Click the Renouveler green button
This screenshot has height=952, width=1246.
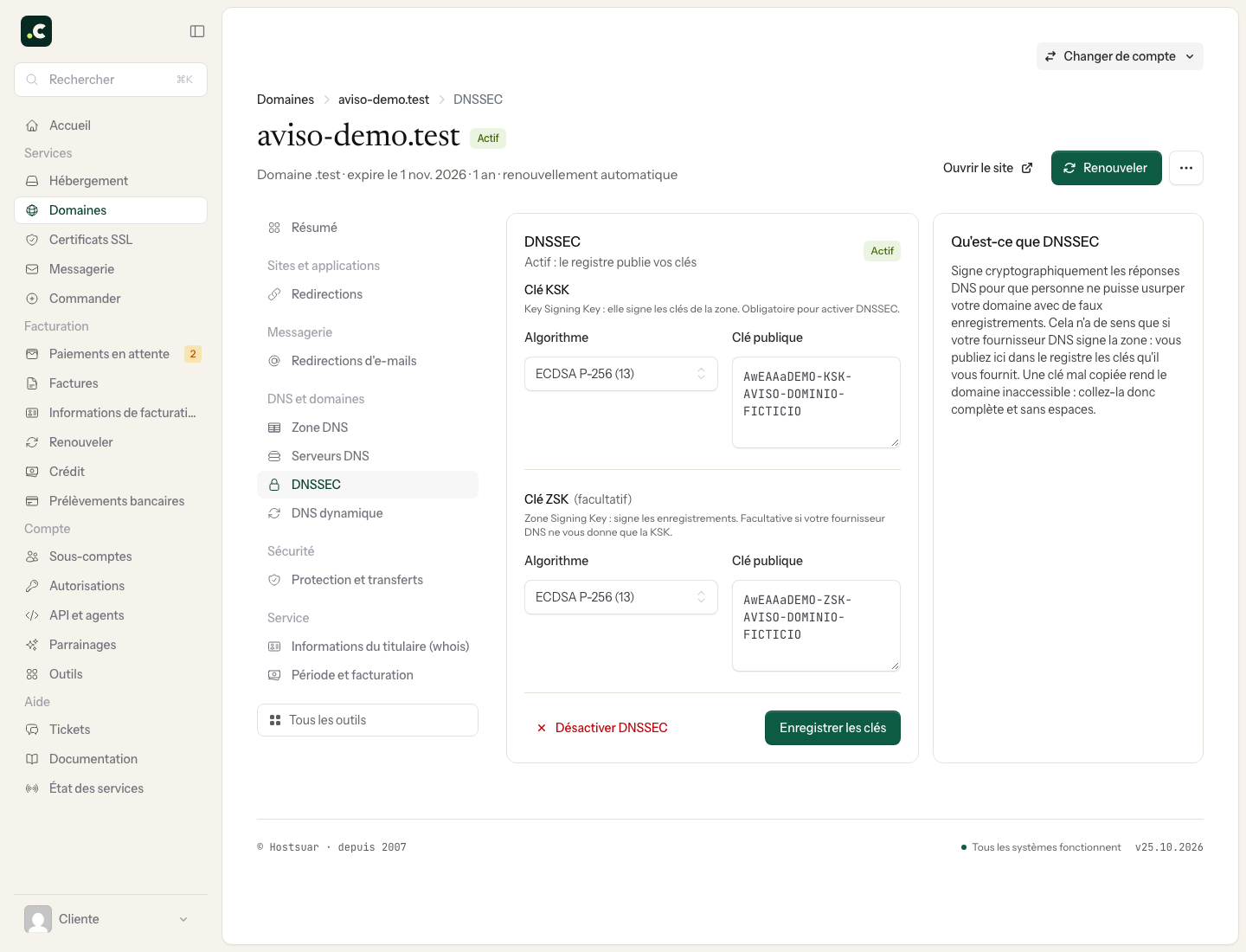[1107, 168]
